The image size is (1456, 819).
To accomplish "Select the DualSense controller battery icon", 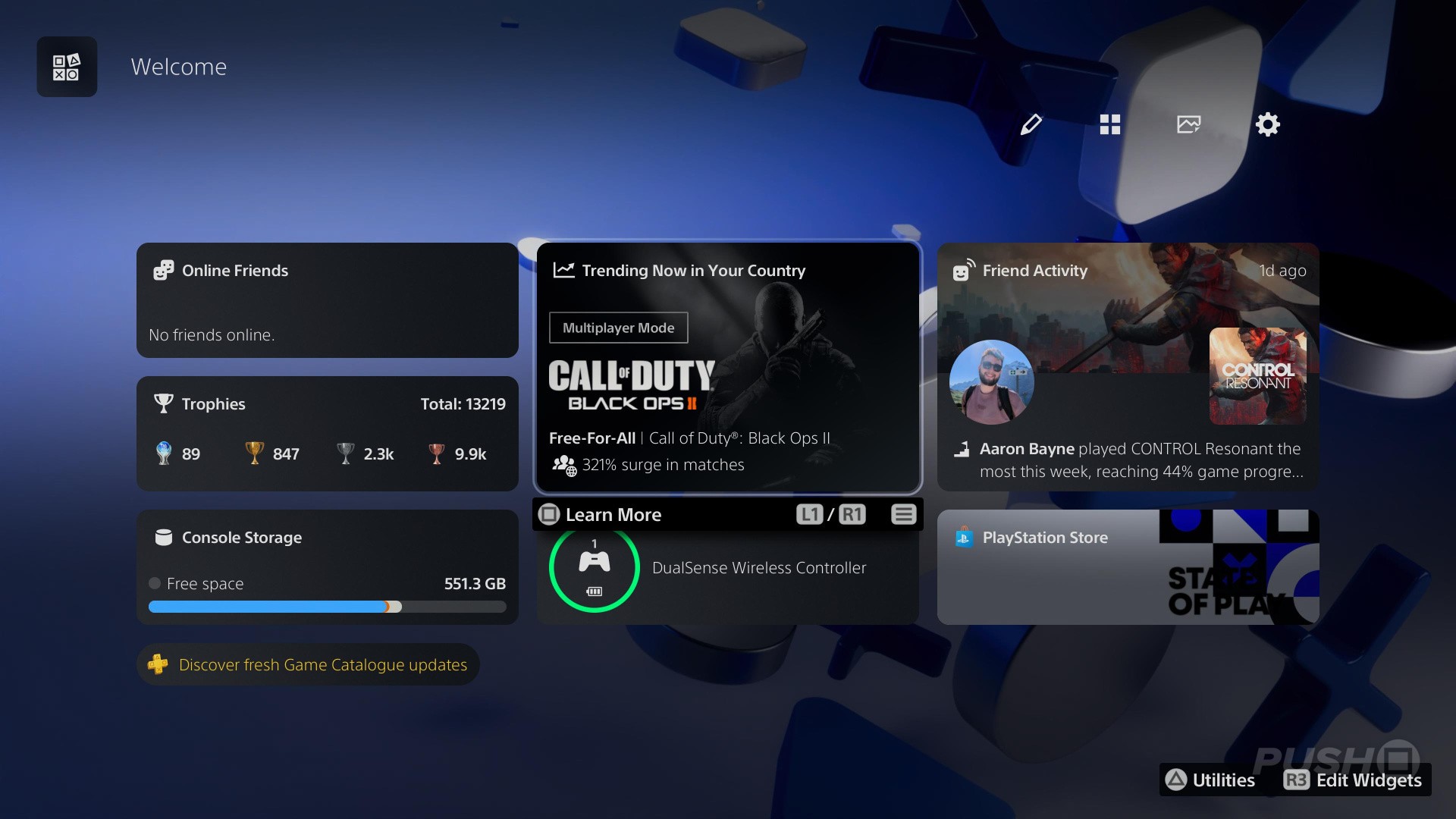I will tap(595, 591).
